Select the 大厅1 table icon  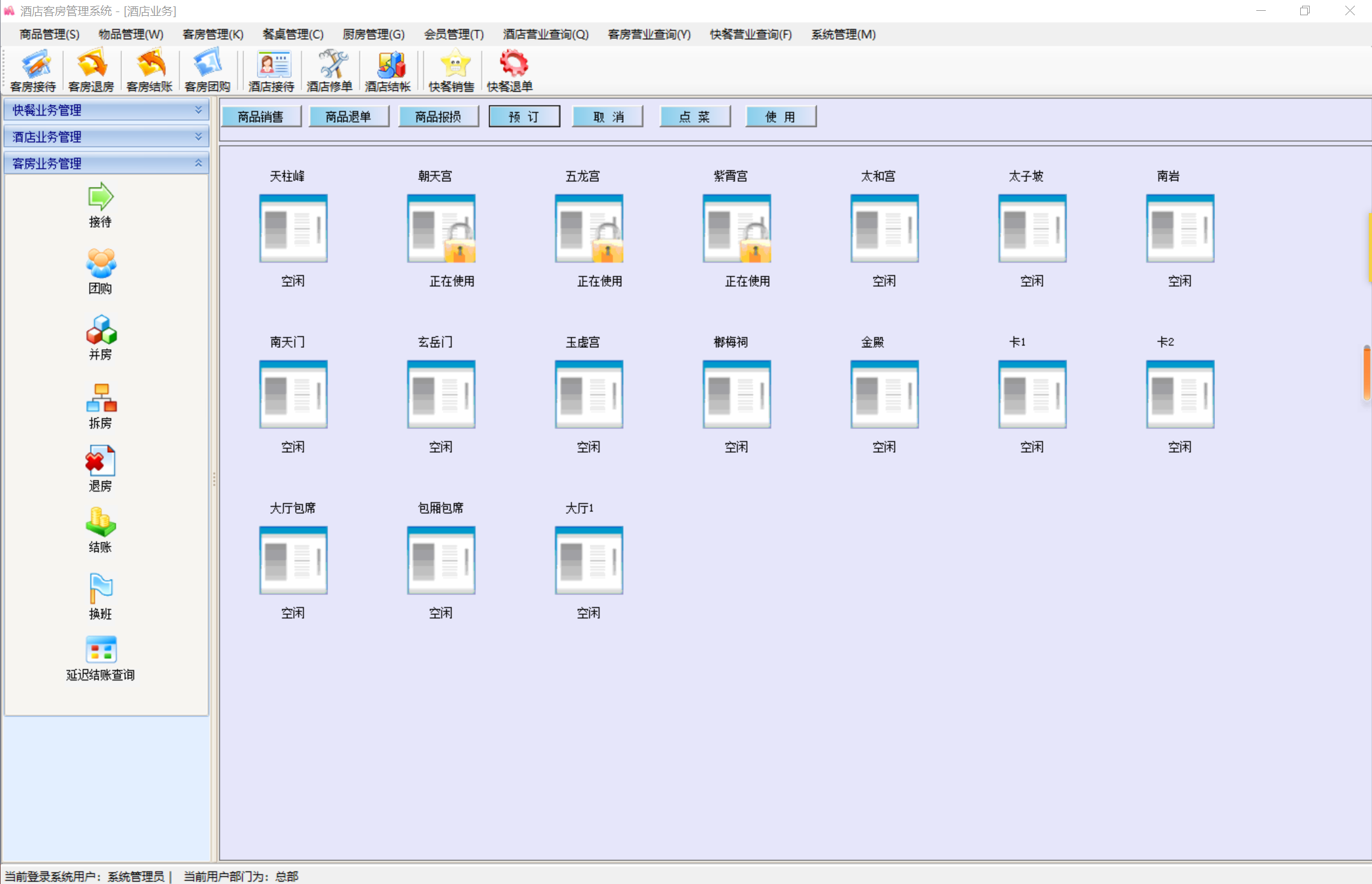click(589, 560)
